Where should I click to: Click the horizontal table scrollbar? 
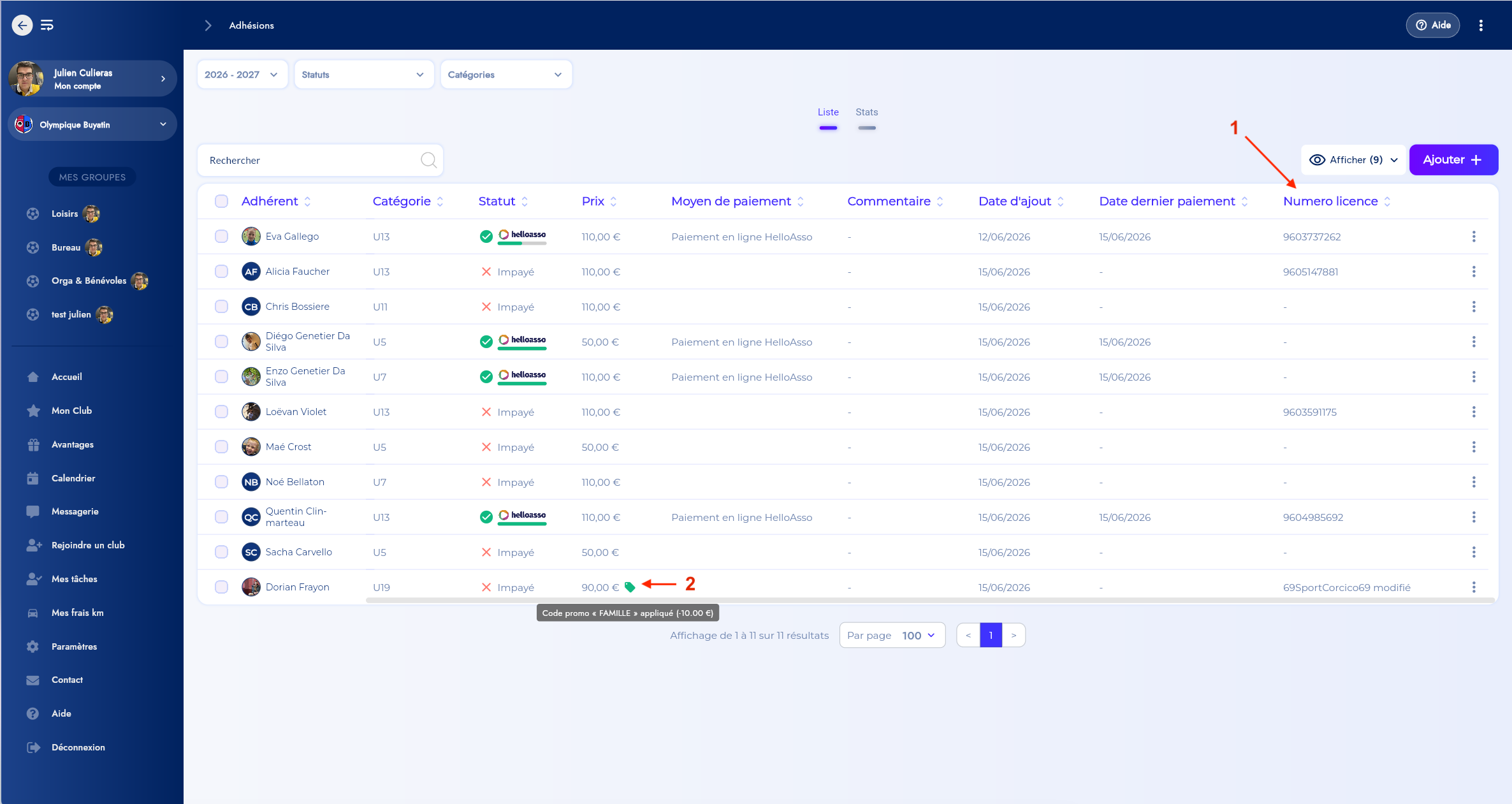point(929,600)
